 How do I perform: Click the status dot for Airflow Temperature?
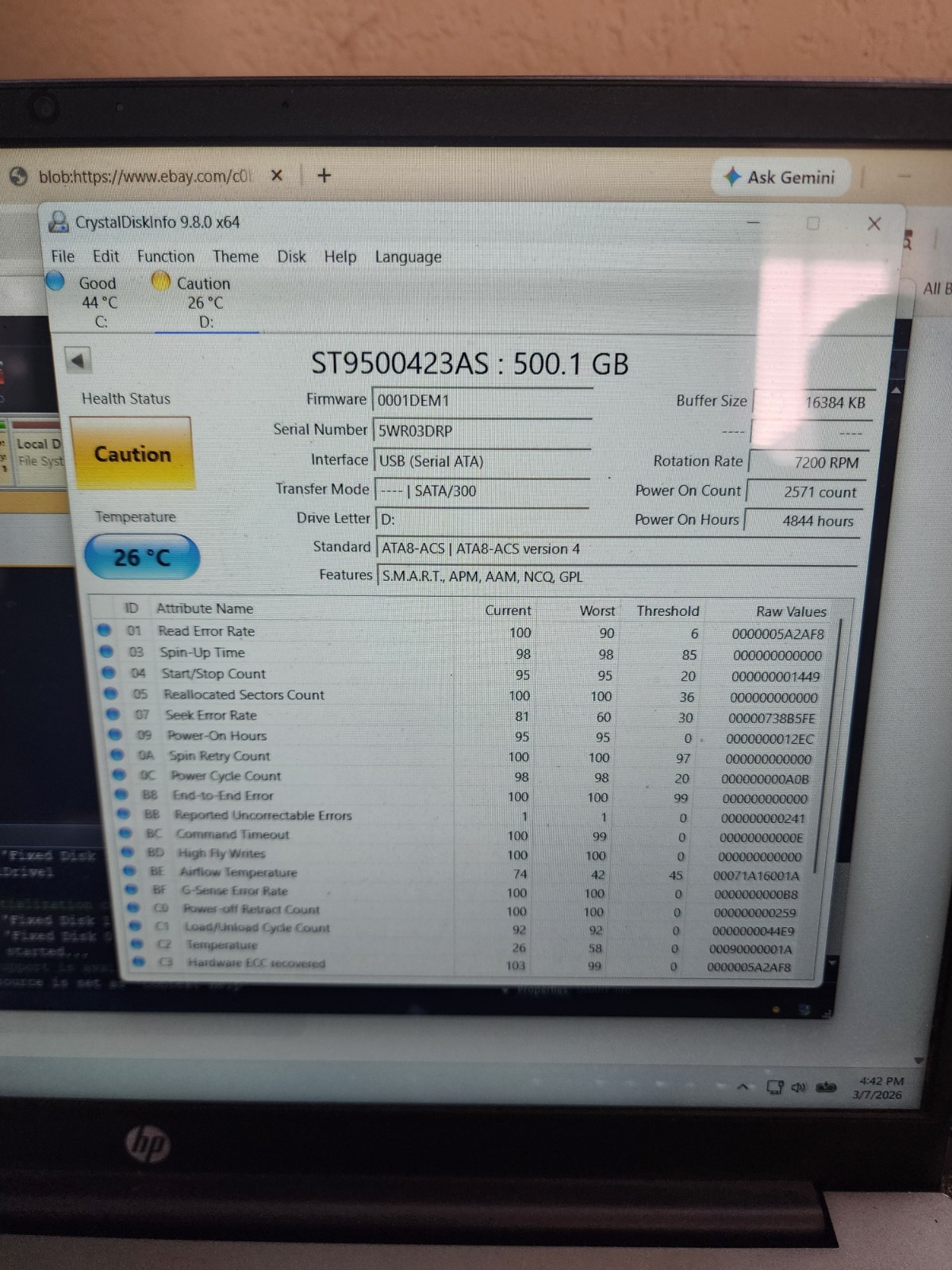click(x=130, y=871)
